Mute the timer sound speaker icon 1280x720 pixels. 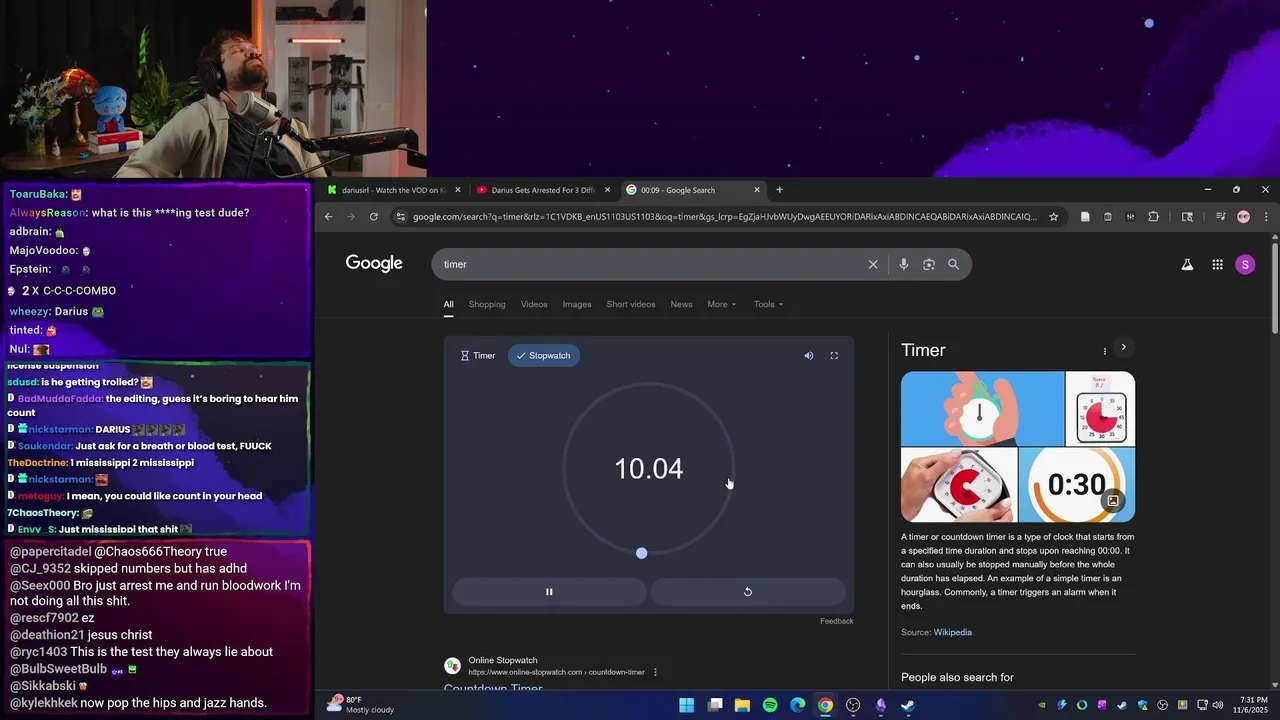pyautogui.click(x=809, y=356)
